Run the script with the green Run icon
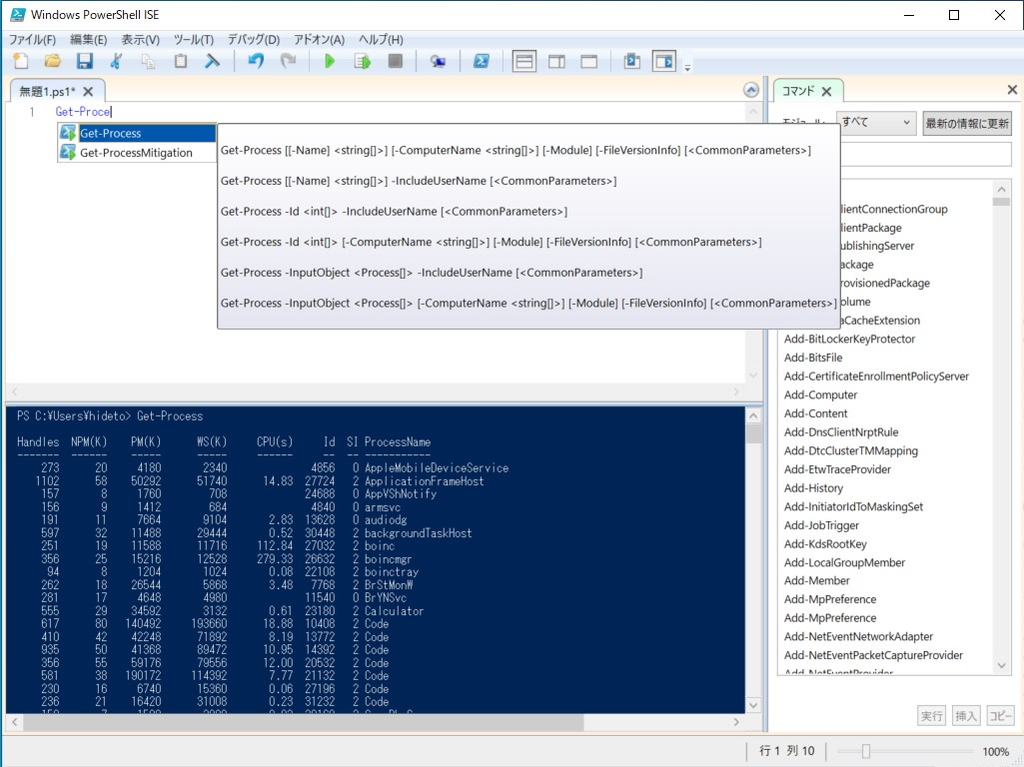Image resolution: width=1024 pixels, height=767 pixels. (330, 61)
